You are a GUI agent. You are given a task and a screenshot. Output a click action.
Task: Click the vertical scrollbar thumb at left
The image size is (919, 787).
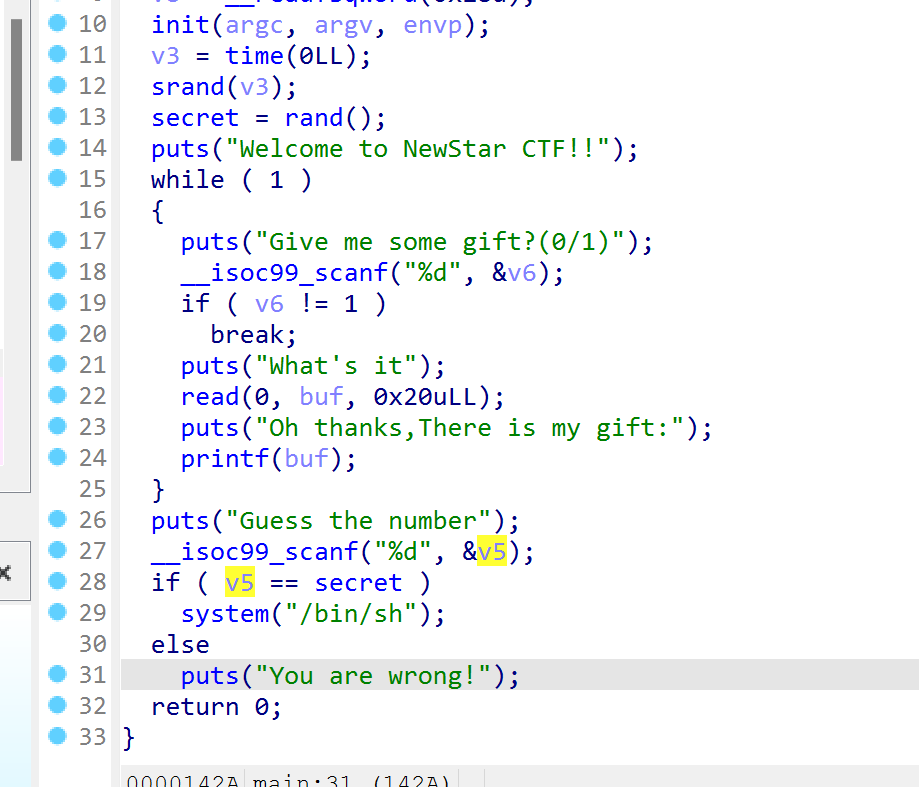click(x=15, y=90)
